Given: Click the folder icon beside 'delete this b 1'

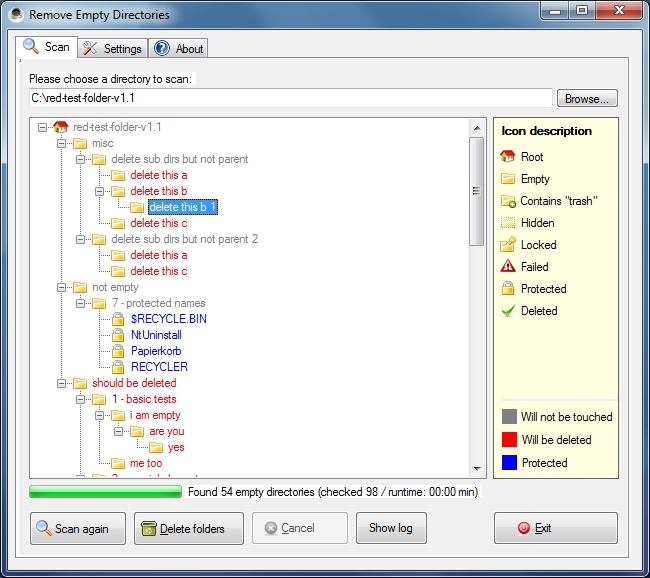Looking at the screenshot, I should click(x=137, y=207).
